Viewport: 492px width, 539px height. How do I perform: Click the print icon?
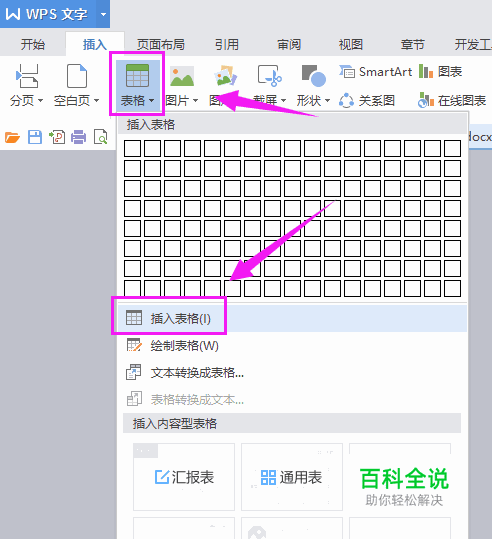click(x=79, y=137)
